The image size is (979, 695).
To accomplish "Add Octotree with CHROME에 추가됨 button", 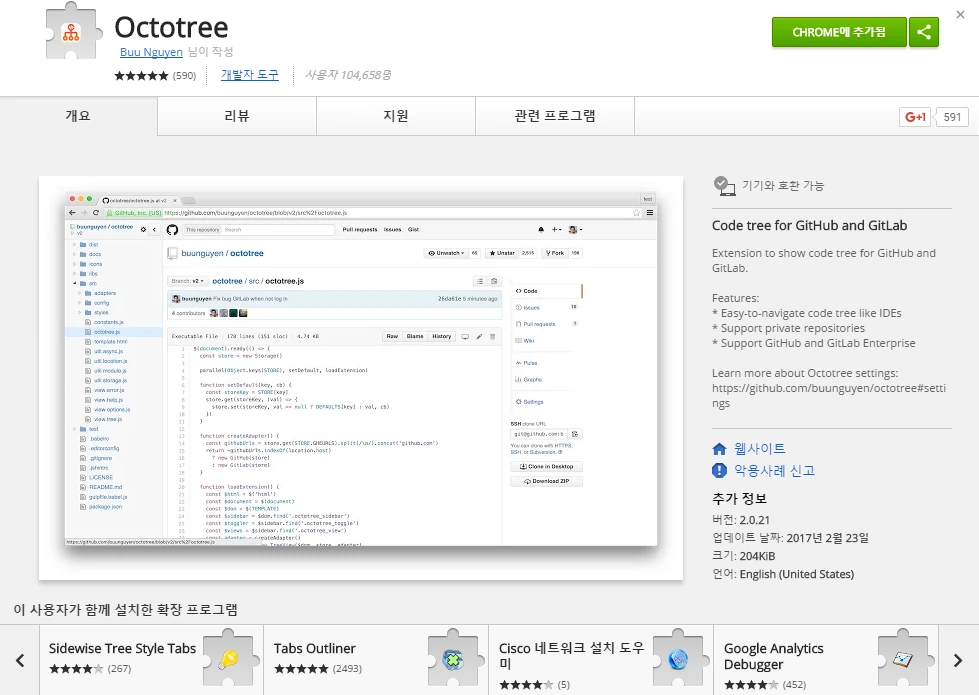I will [839, 32].
